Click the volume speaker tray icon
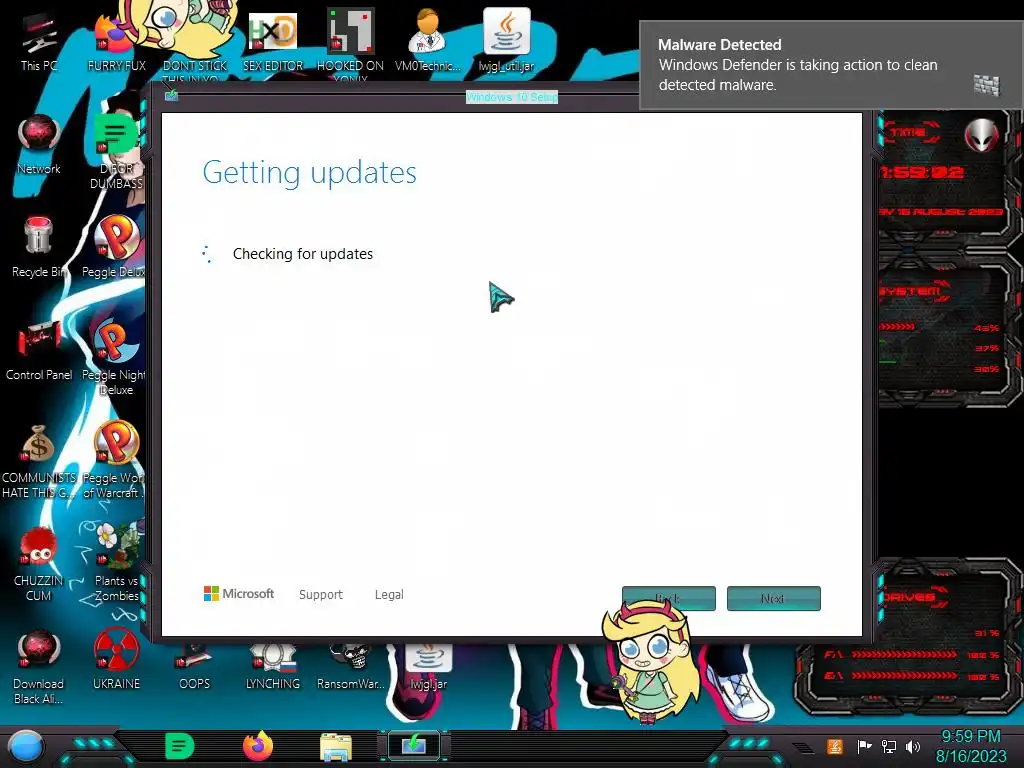 click(x=913, y=746)
